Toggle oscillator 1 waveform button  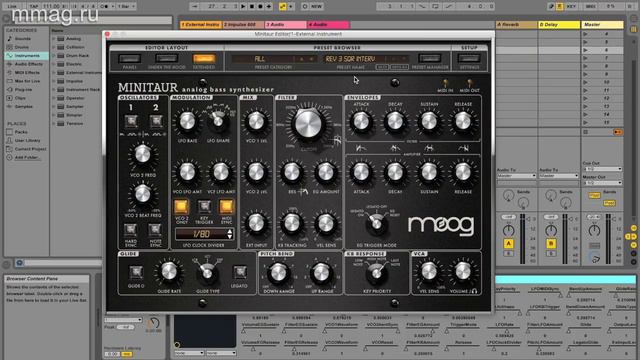(131, 121)
